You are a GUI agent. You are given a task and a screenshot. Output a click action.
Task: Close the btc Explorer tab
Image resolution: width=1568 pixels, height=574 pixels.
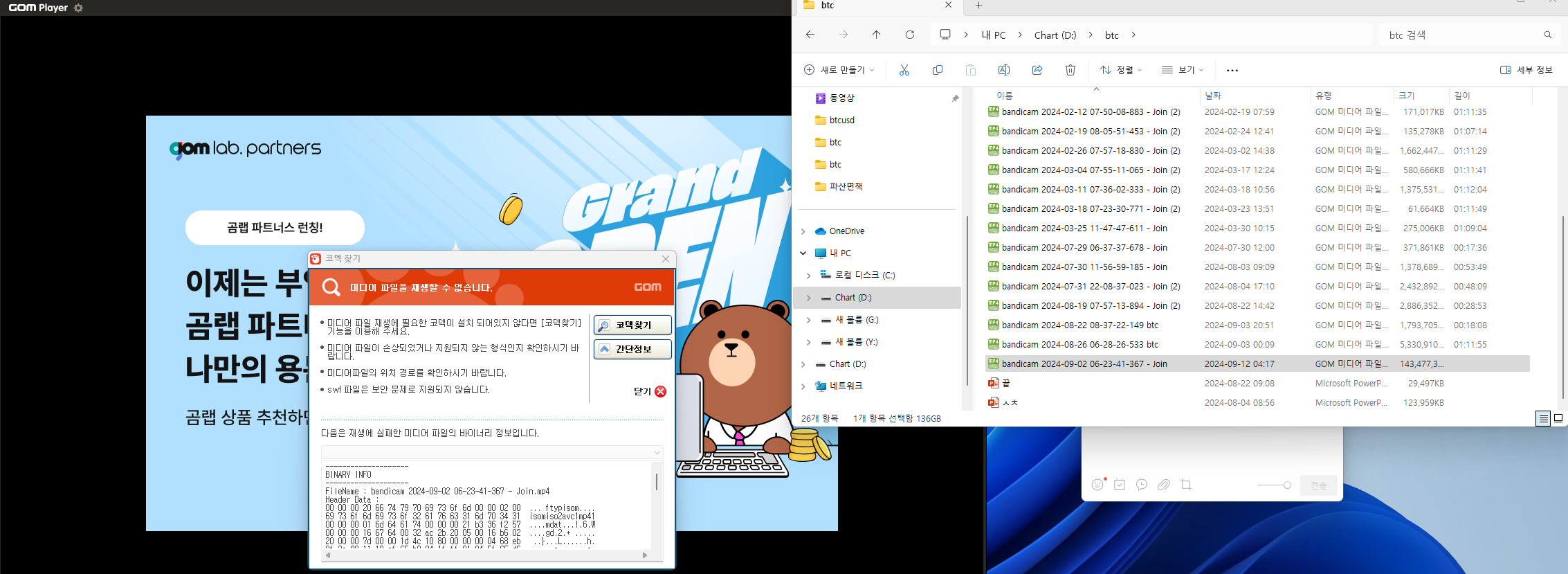click(x=948, y=6)
